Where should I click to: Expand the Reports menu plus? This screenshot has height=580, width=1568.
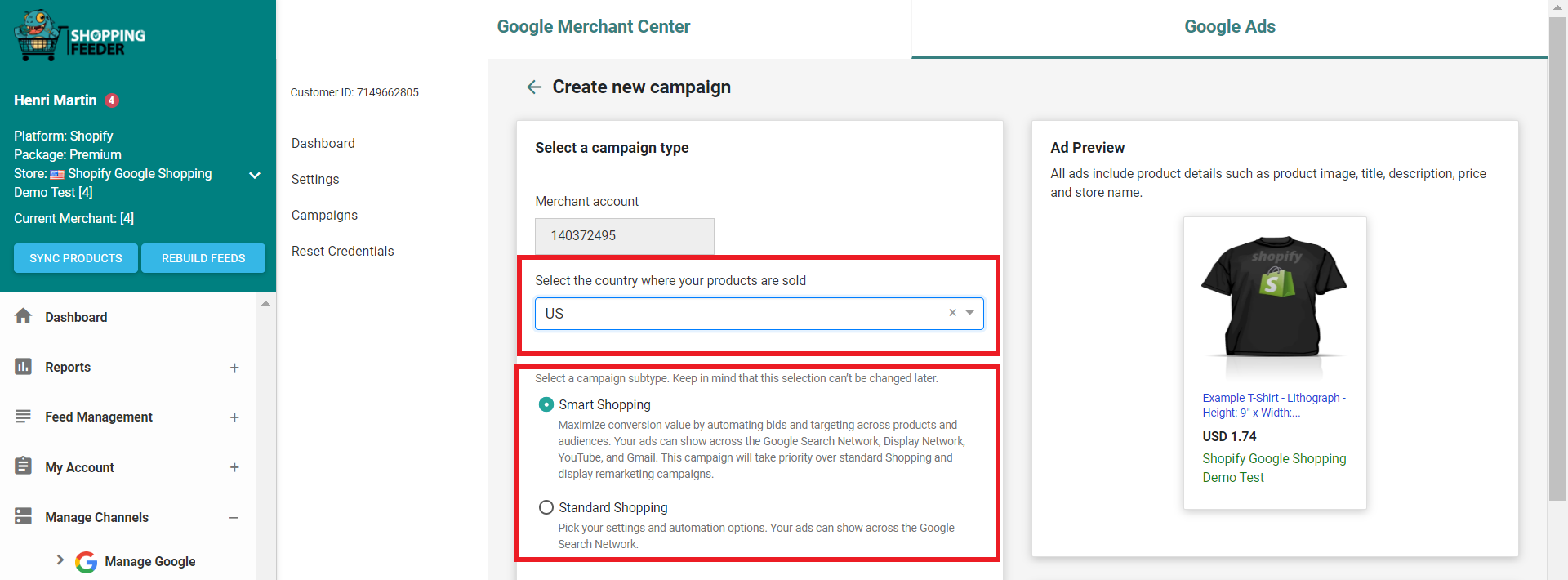pyautogui.click(x=234, y=368)
